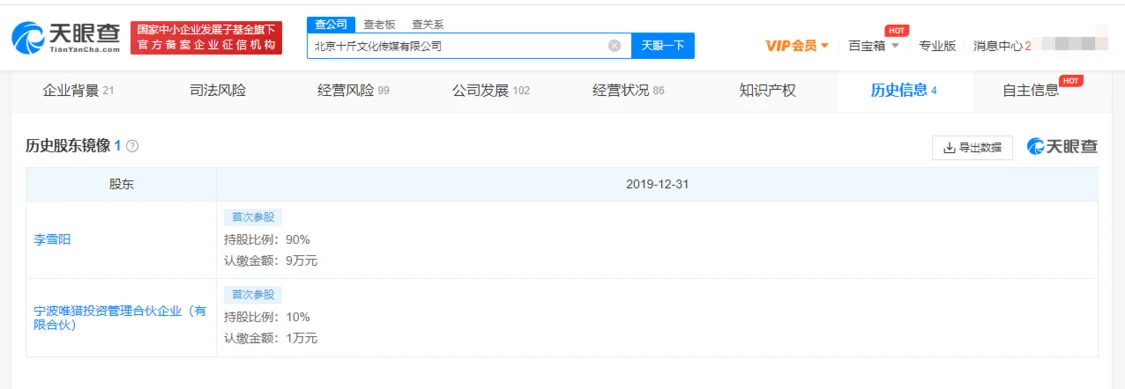Viewport: 1125px width, 389px height.
Task: Open 宁波唯猎投资管理合伙企业 shareholder link
Action: 121,318
